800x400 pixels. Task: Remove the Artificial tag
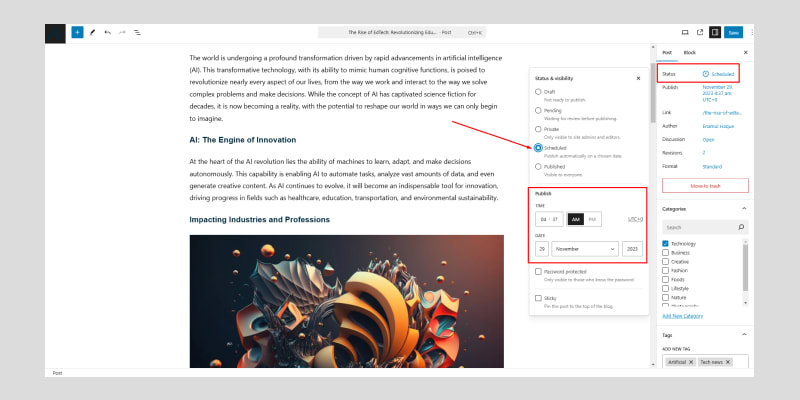pos(691,362)
